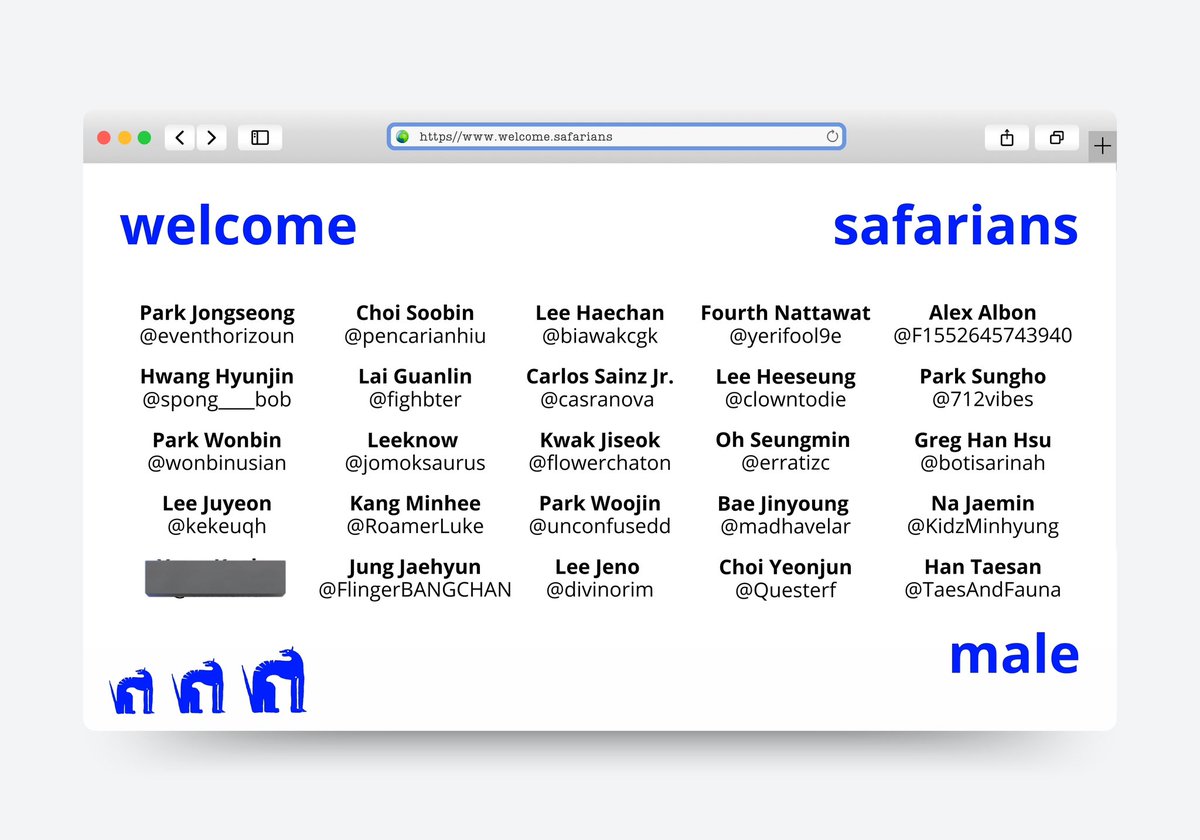The image size is (1200, 840).
Task: Select handle @unconfusedd
Action: (x=600, y=527)
